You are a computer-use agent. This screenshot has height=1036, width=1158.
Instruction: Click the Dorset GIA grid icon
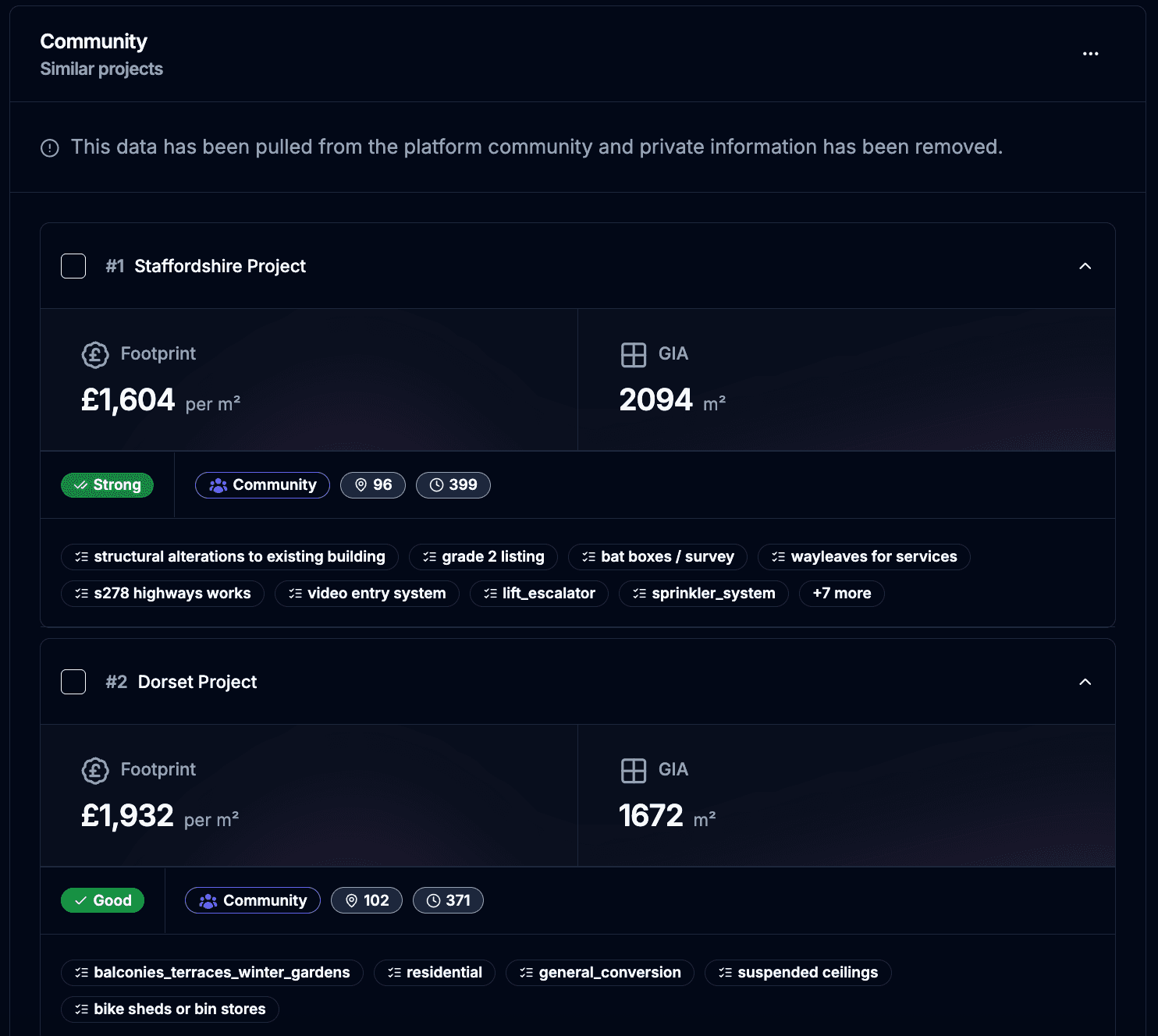coord(634,771)
